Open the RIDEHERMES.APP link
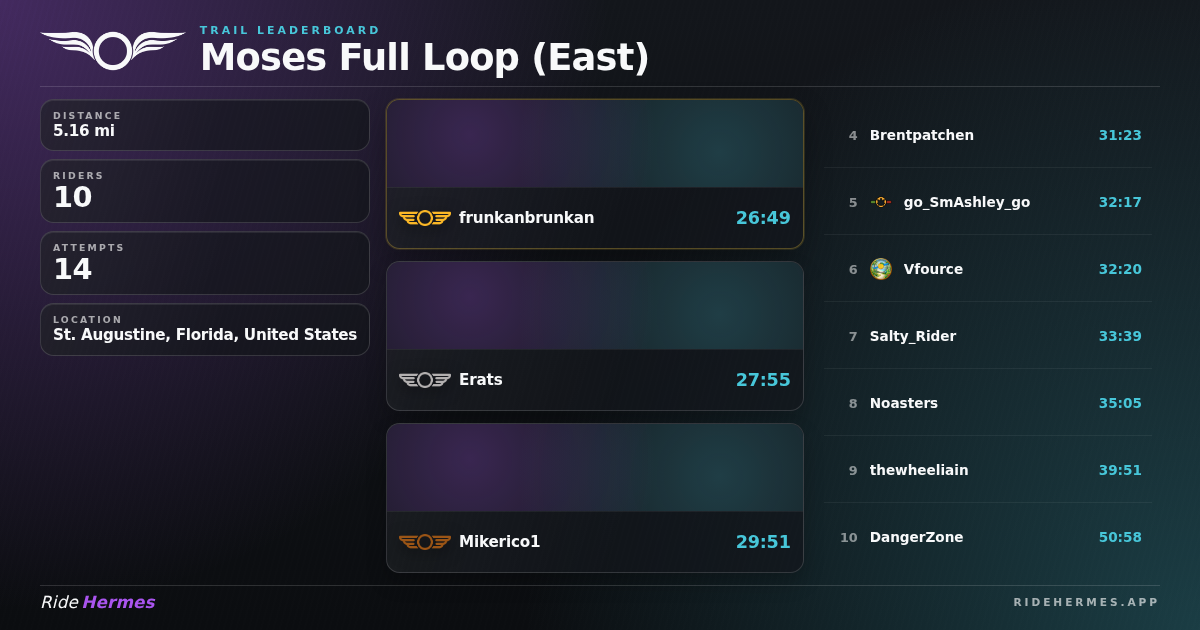Image resolution: width=1200 pixels, height=630 pixels. [1086, 602]
